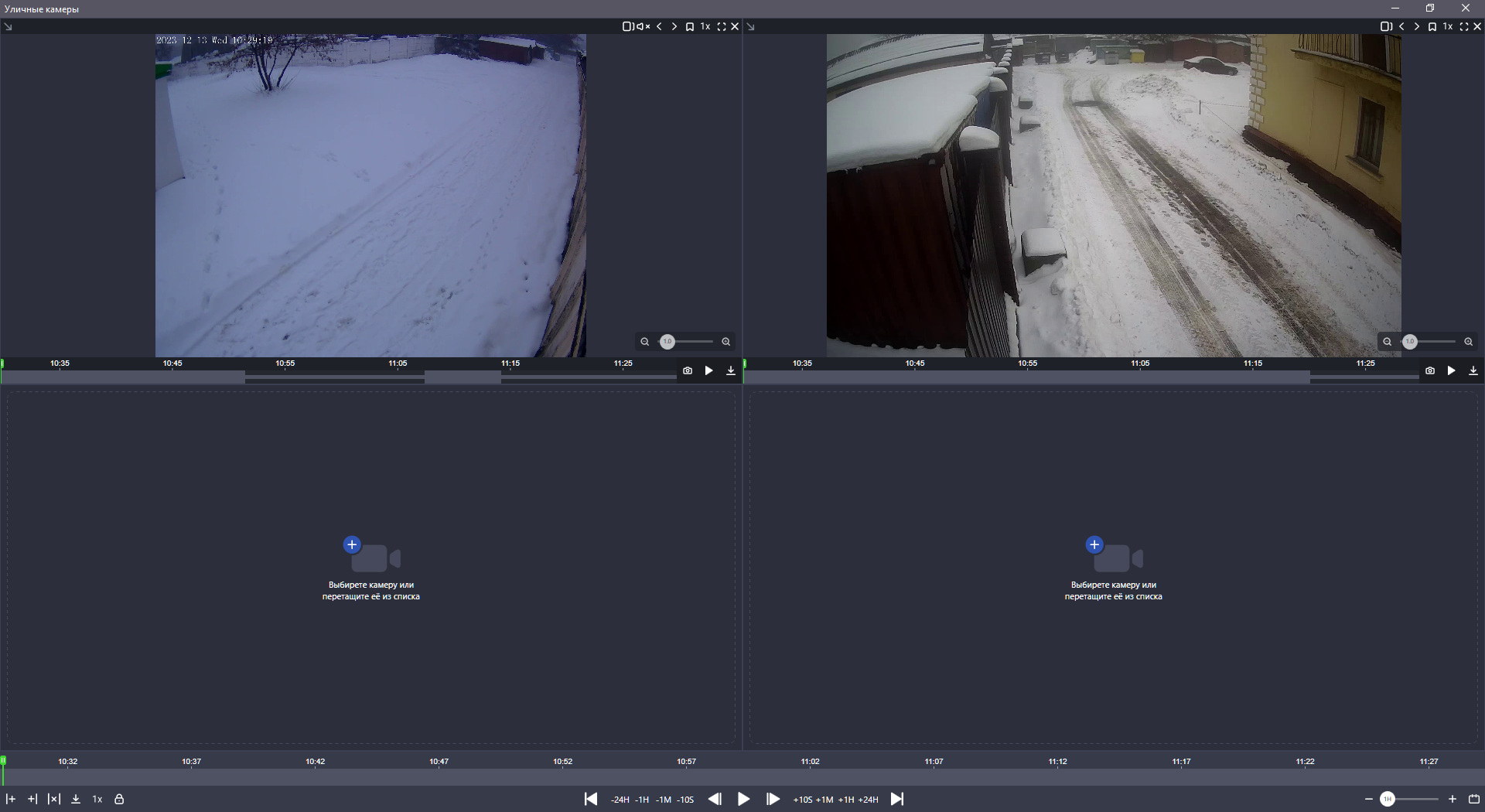Set export start marker on global timeline
This screenshot has height=812, width=1485.
(x=11, y=799)
